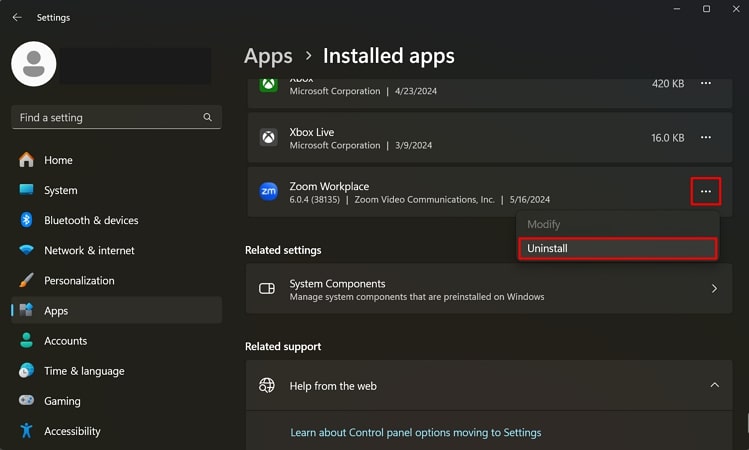Open Accounts settings in sidebar

point(65,341)
